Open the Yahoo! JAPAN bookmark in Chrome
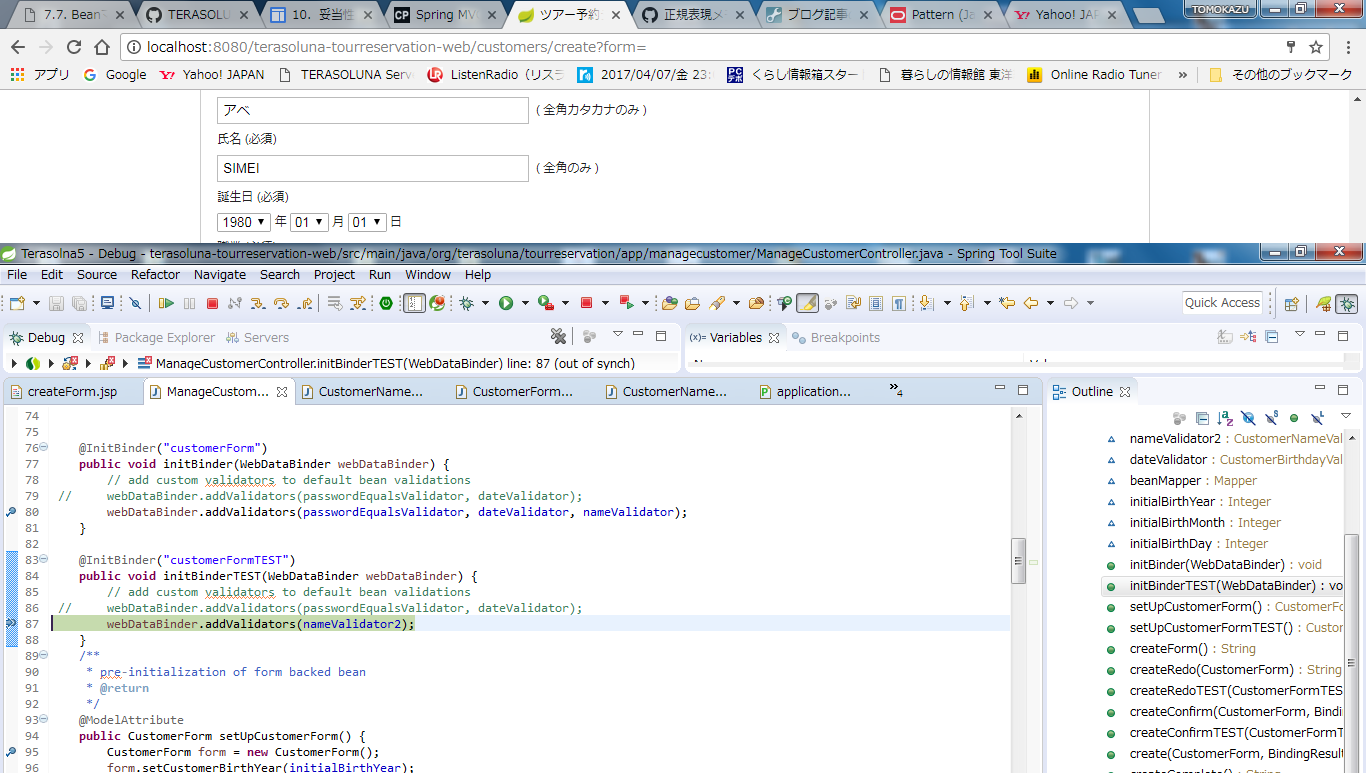The image size is (1366, 773). [212, 74]
